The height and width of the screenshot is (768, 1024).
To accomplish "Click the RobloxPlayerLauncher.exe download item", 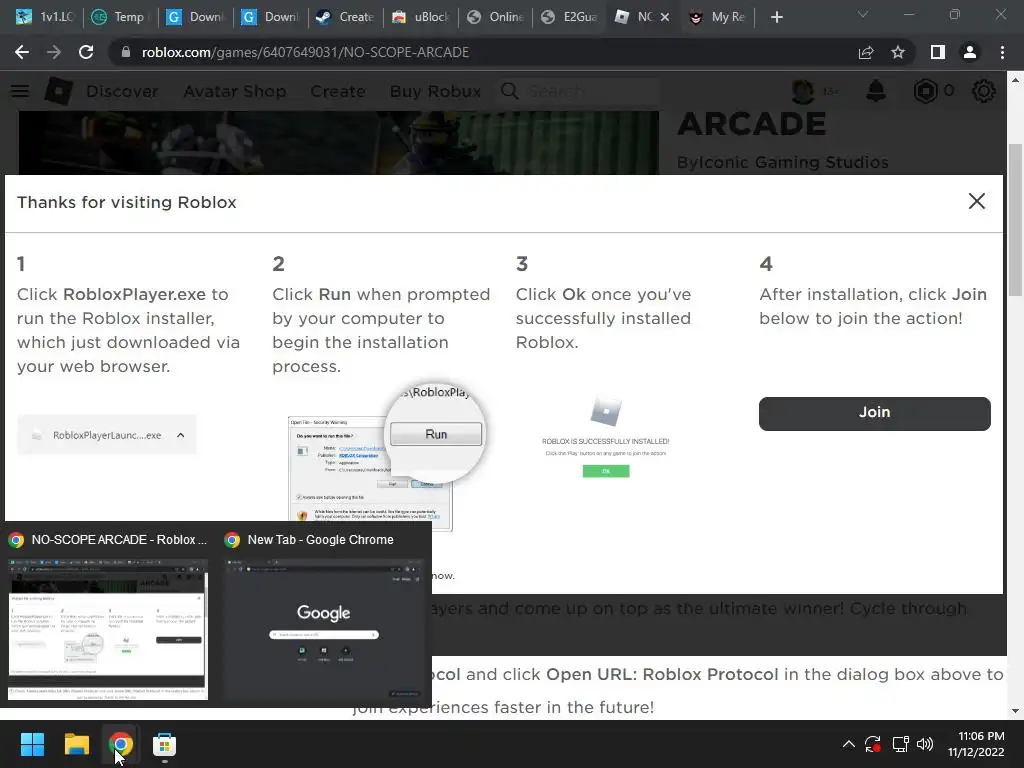I will (x=107, y=435).
